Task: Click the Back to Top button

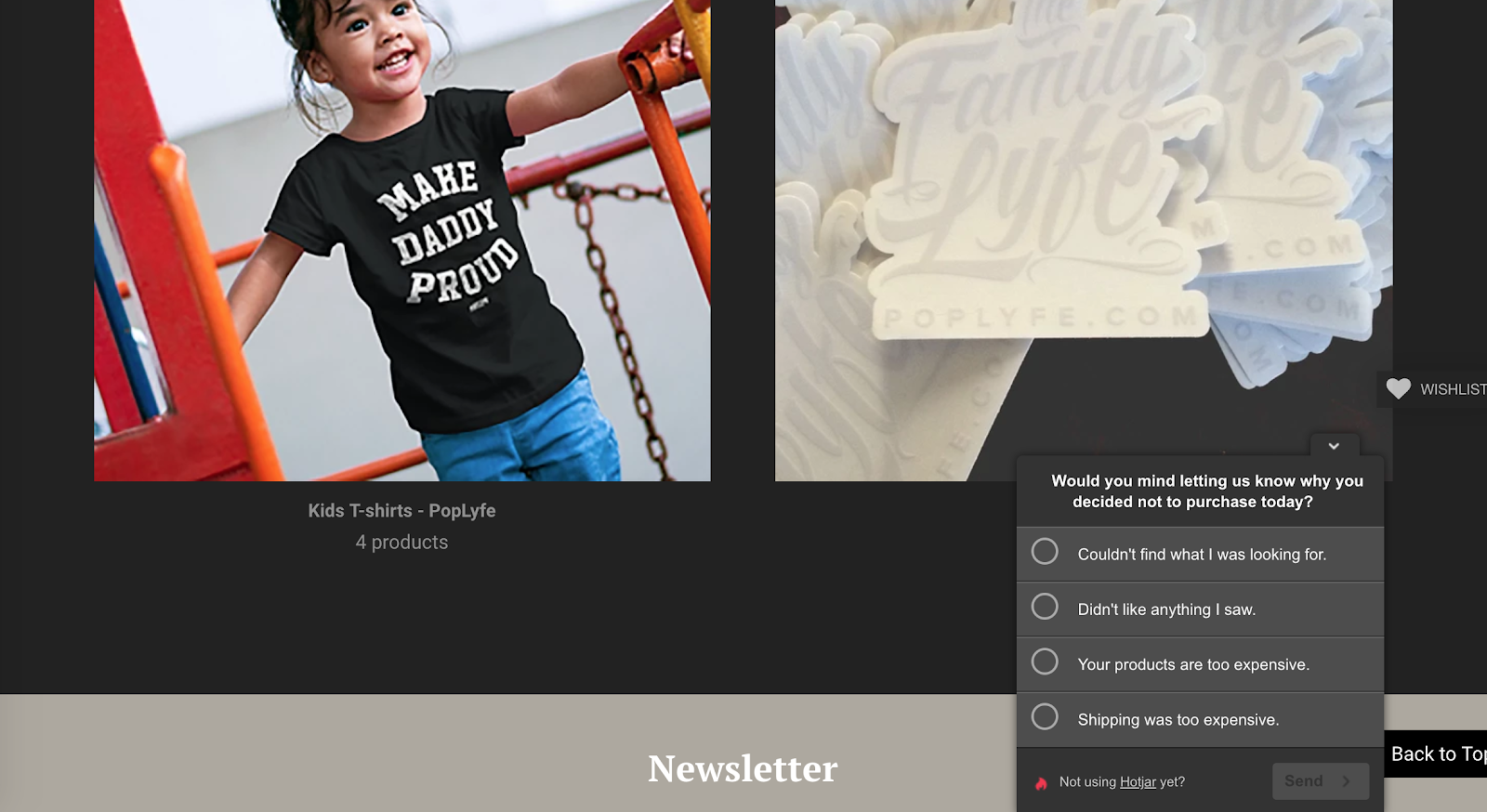Action: [x=1436, y=754]
